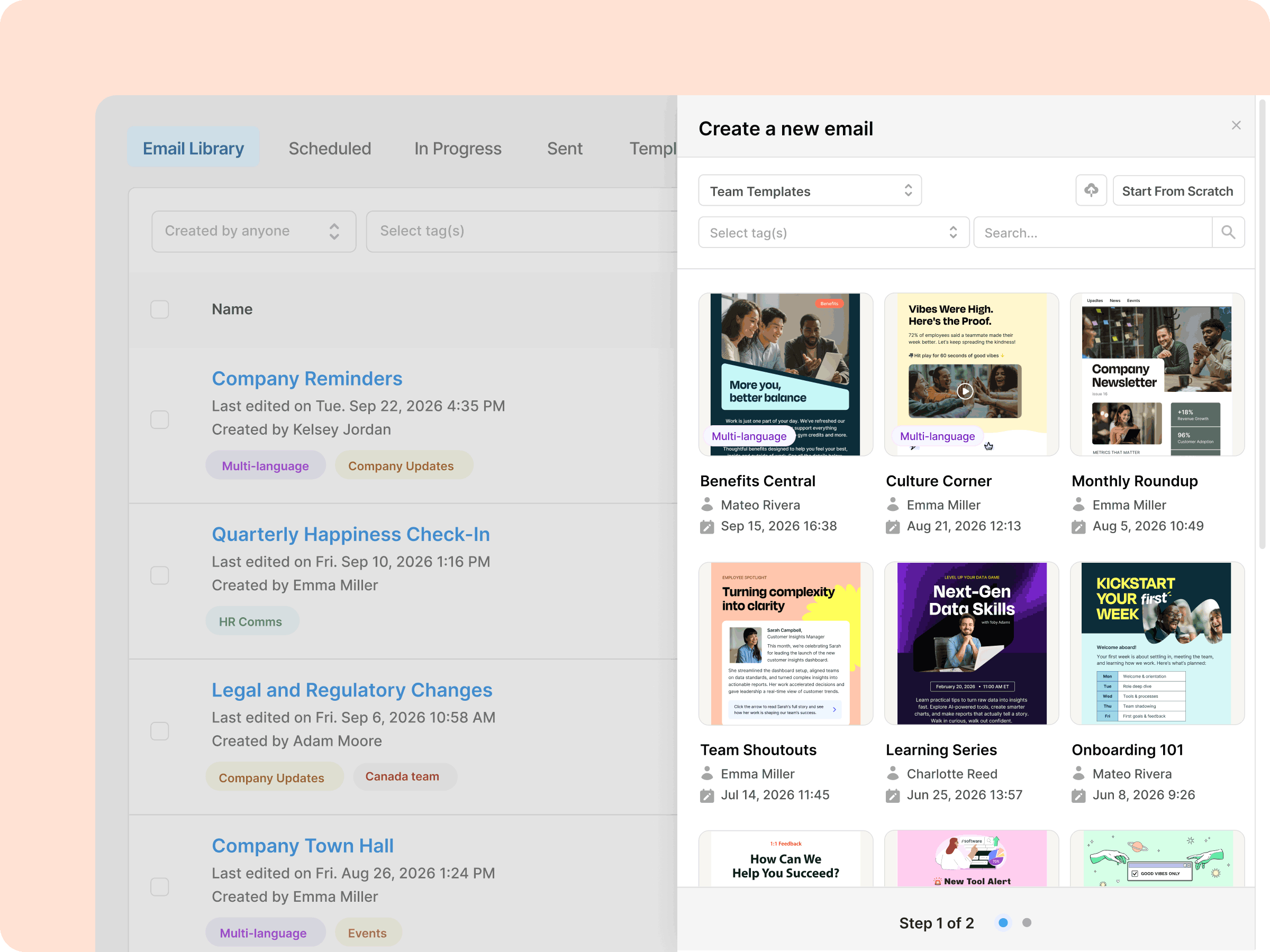The width and height of the screenshot is (1270, 952).
Task: Switch to the Scheduled tab
Action: tap(330, 149)
